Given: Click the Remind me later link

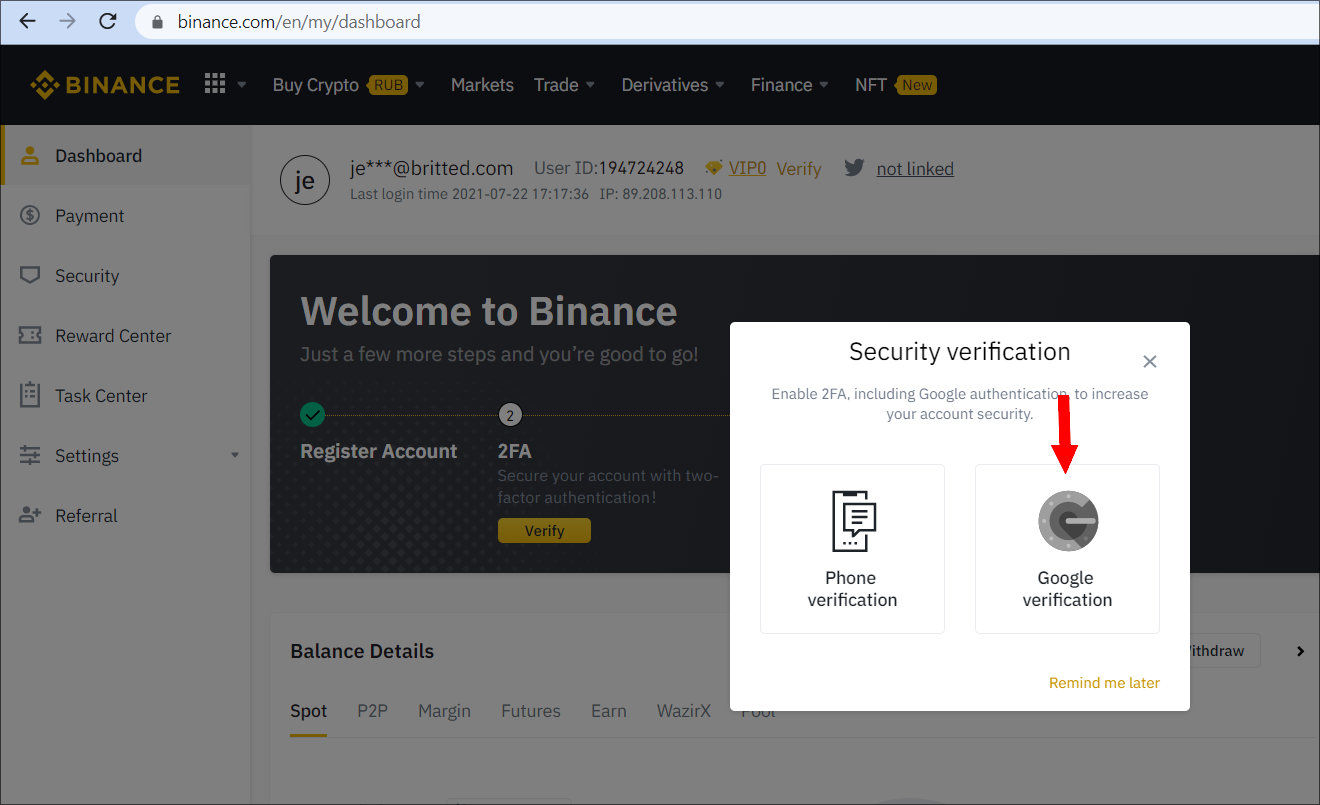Looking at the screenshot, I should (x=1104, y=683).
